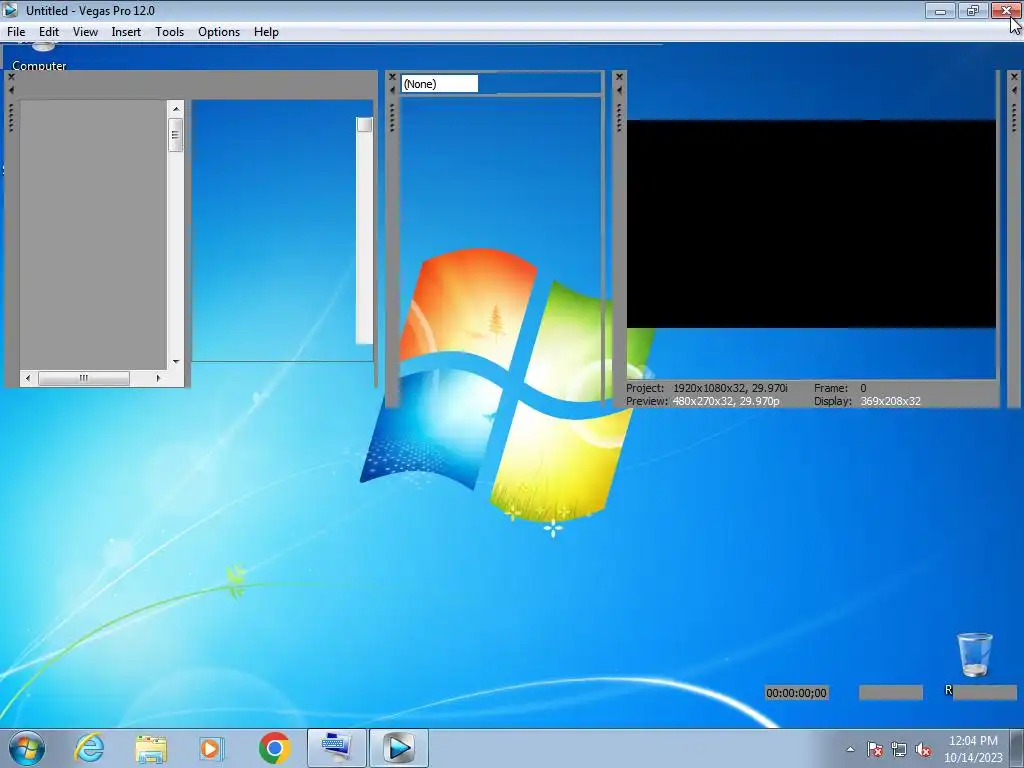Click the clock showing 12:04 PM
Viewport: 1024px width, 768px height.
click(x=973, y=741)
